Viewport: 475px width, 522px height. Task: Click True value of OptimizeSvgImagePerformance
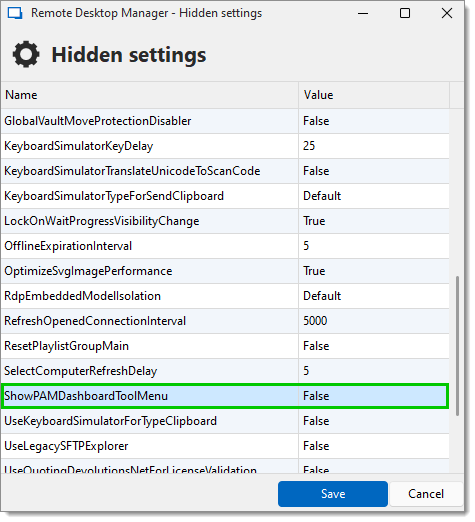tap(315, 272)
